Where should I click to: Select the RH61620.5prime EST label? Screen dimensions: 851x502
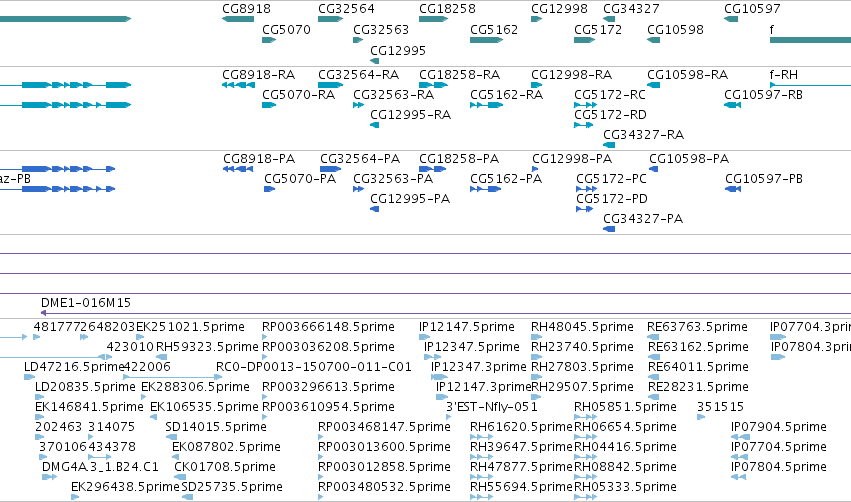click(521, 427)
